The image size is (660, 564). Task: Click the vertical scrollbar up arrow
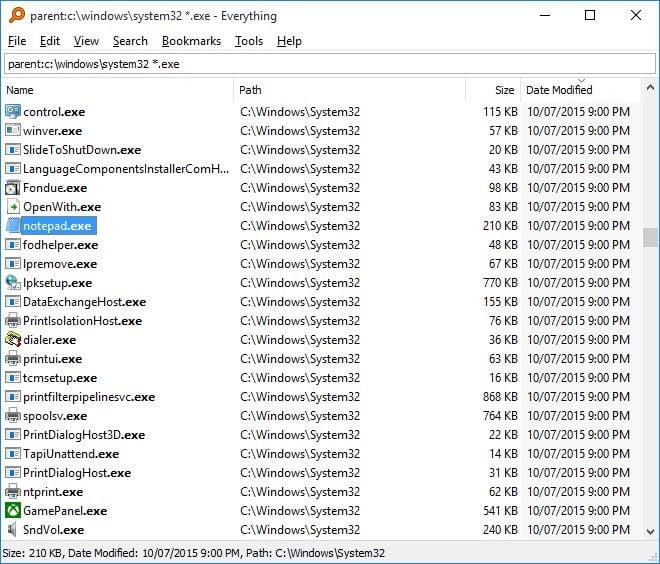pyautogui.click(x=650, y=88)
